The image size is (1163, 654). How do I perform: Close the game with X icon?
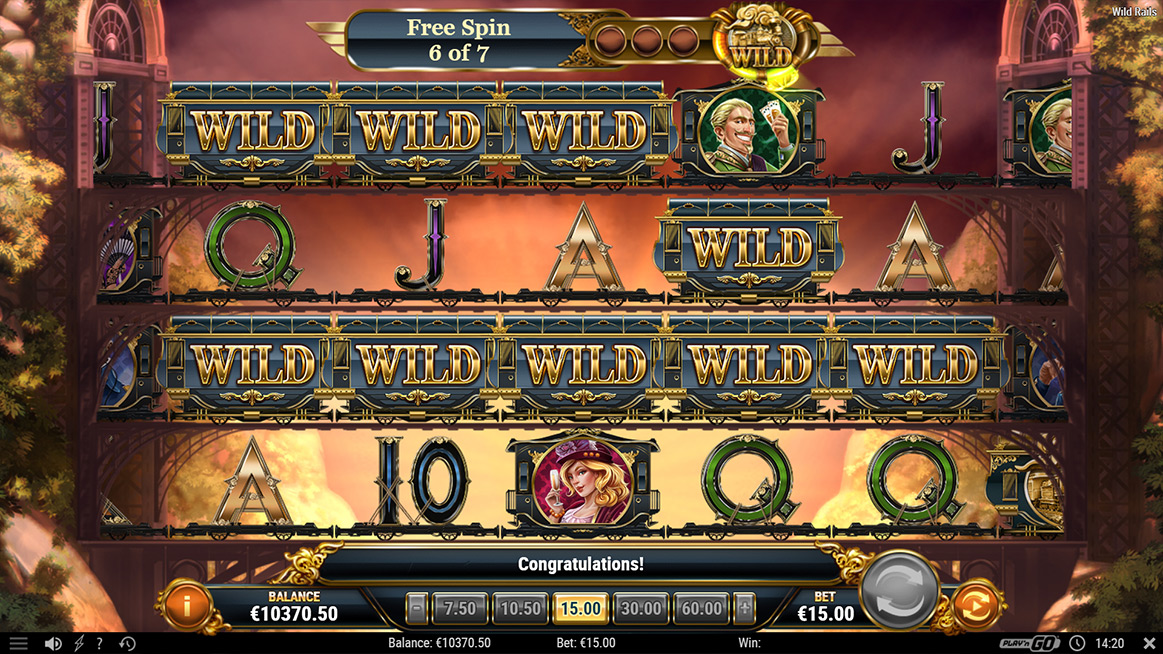coord(1149,644)
